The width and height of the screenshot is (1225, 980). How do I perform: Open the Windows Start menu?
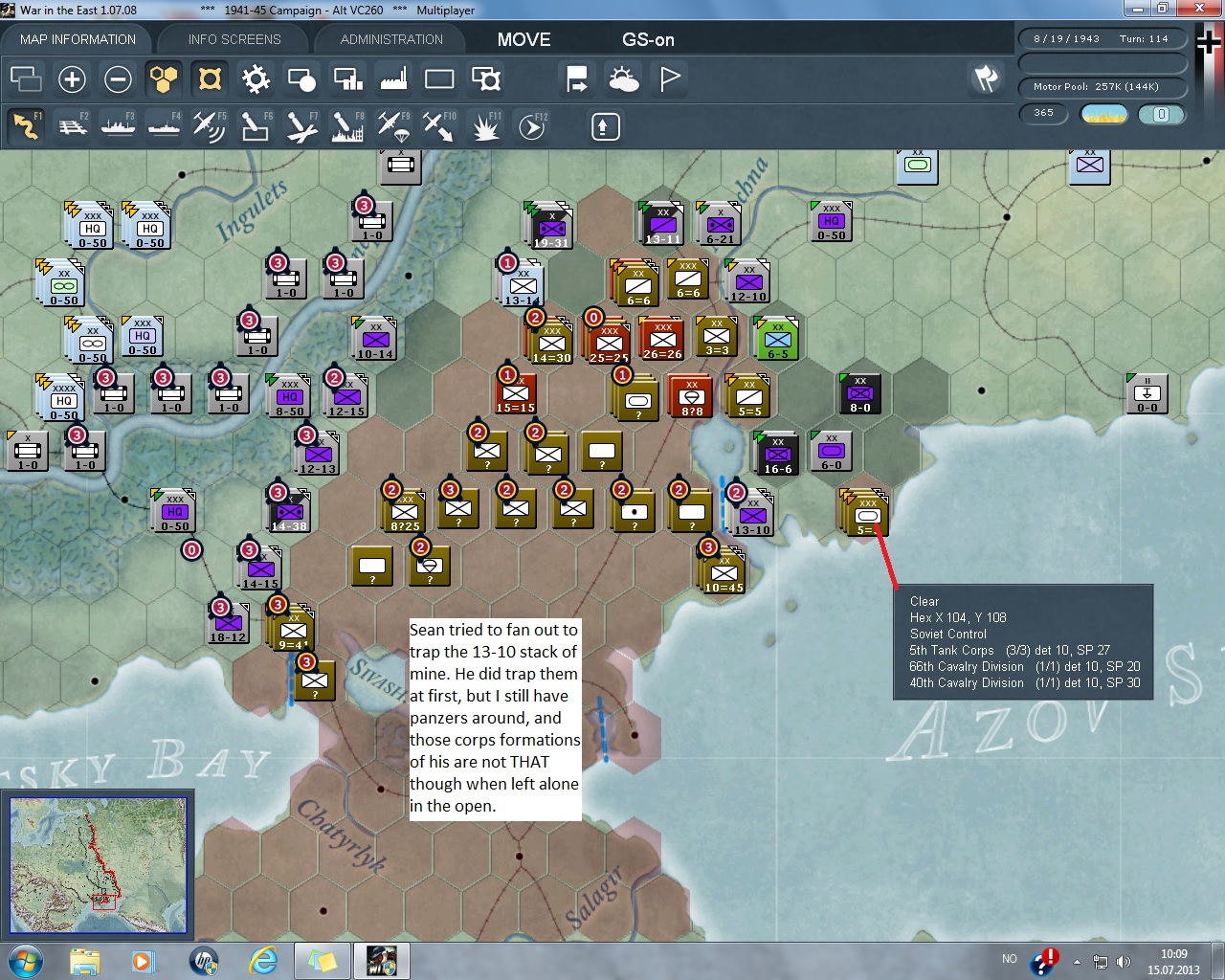click(x=24, y=961)
